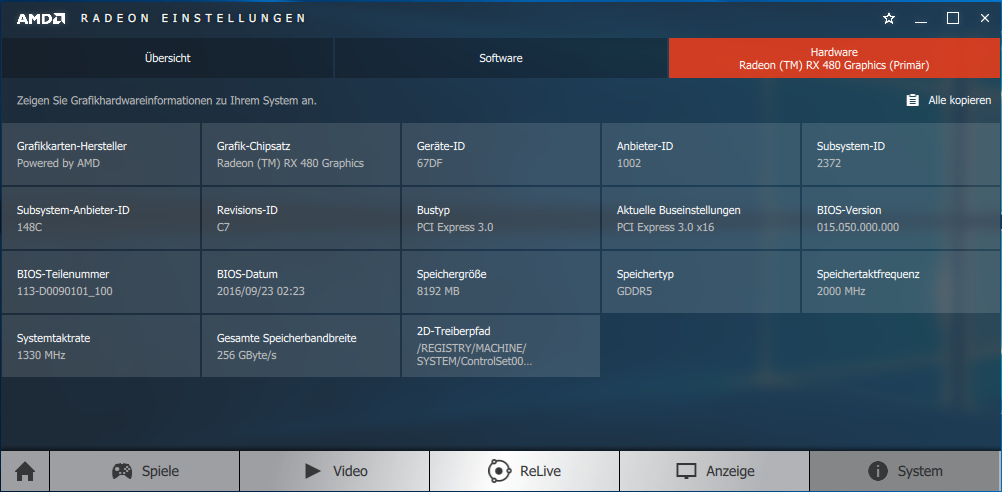The height and width of the screenshot is (492, 1002).
Task: Open the Spiele gamepad section
Action: coord(144,472)
